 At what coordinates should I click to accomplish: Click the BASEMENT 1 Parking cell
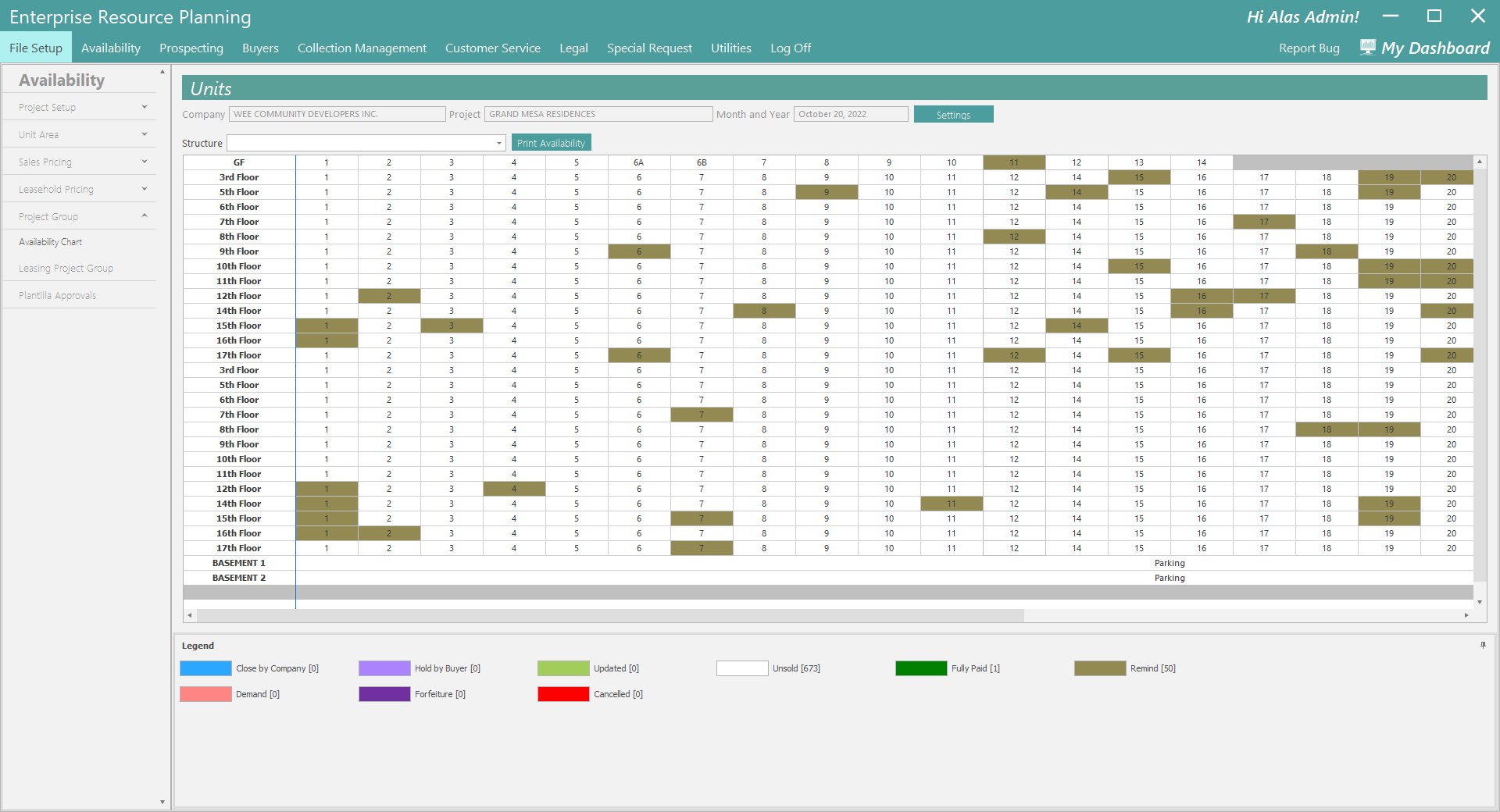[884, 563]
